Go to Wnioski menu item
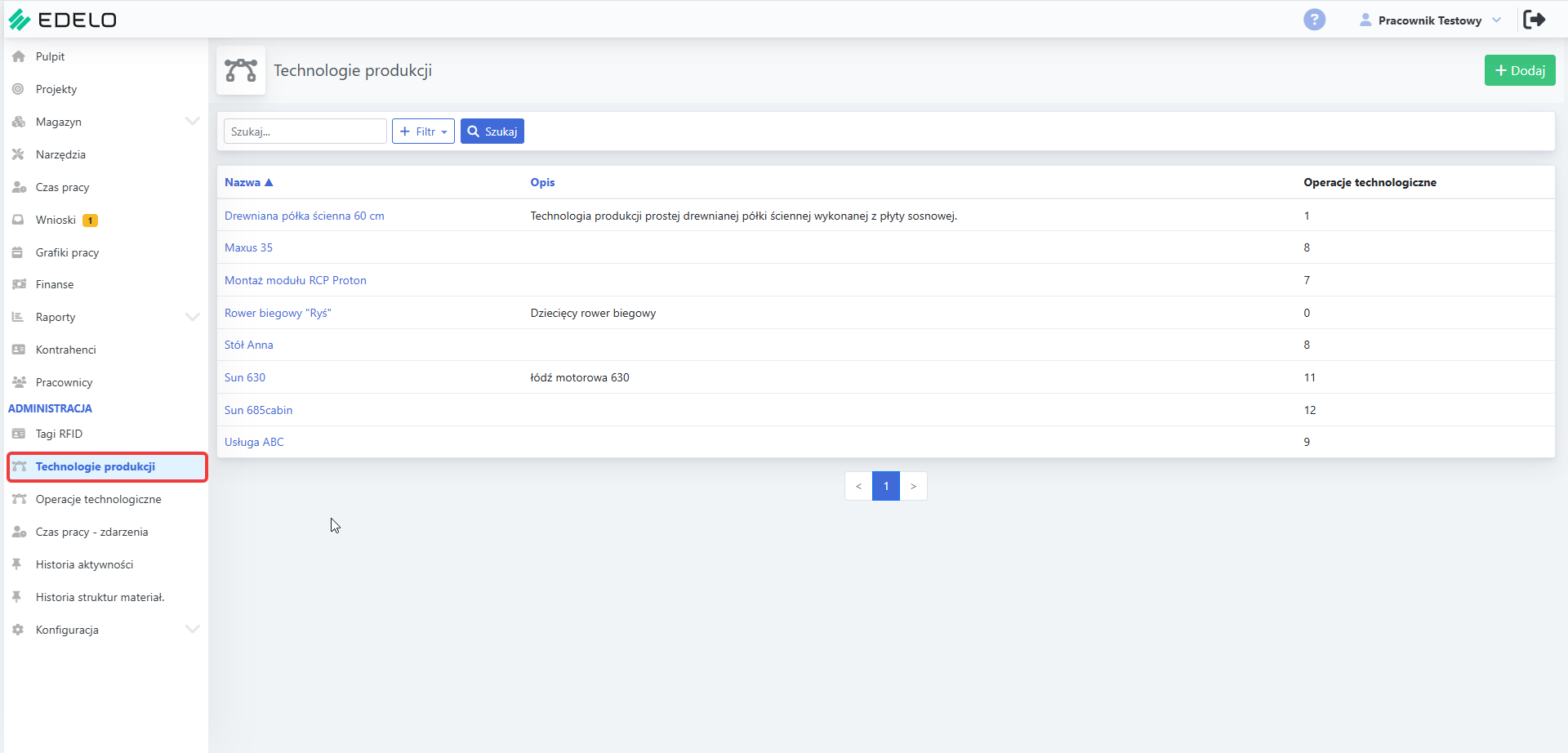The height and width of the screenshot is (753, 1568). pyautogui.click(x=56, y=220)
